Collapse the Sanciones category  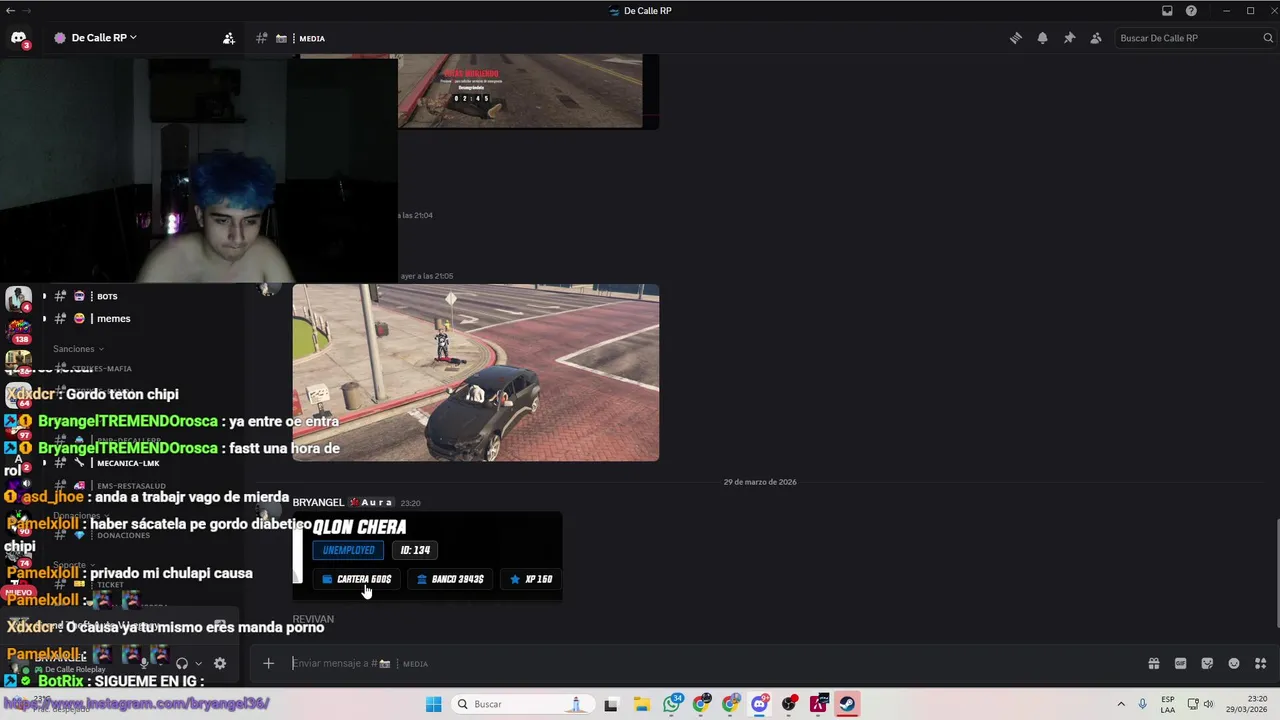(78, 349)
